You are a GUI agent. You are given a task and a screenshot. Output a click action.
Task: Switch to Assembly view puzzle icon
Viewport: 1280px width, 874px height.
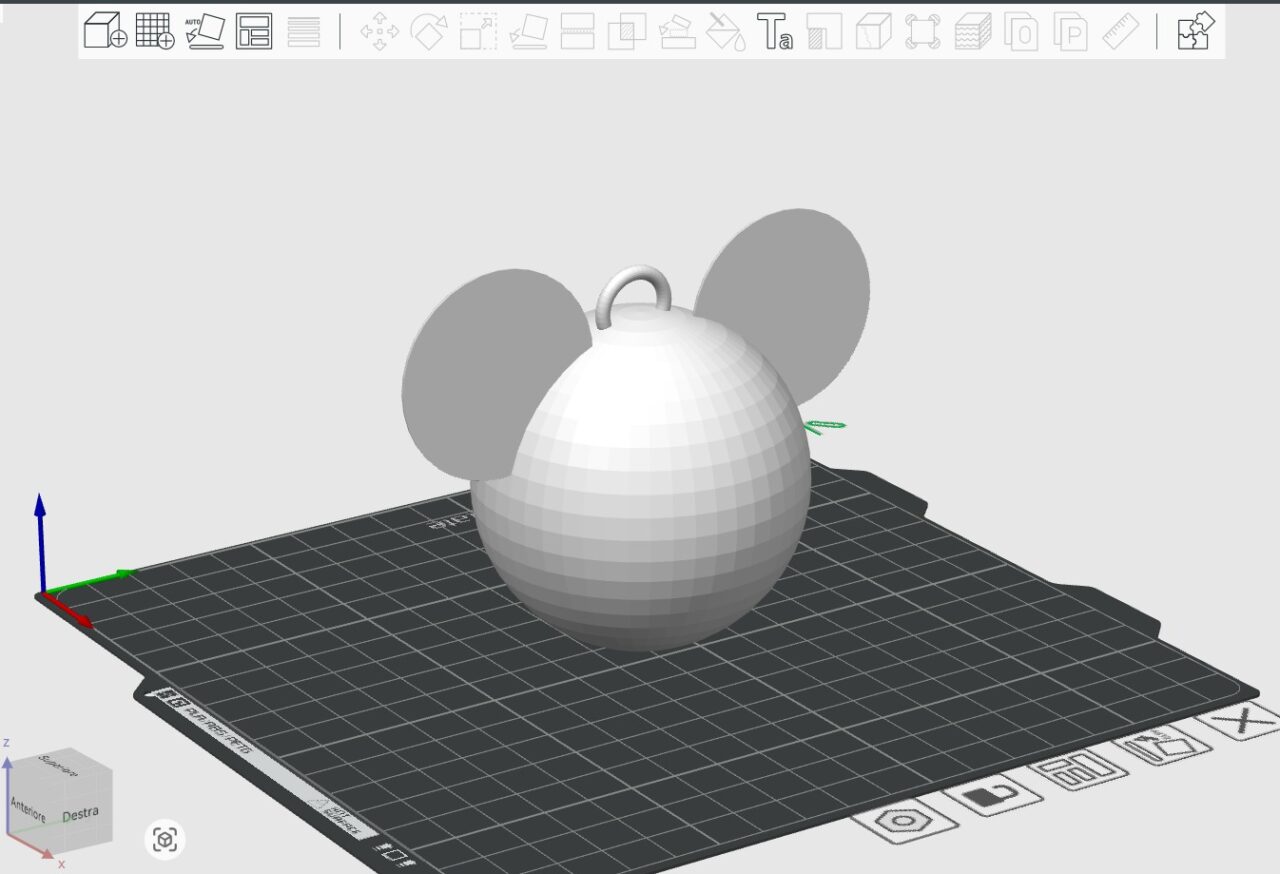(x=1195, y=31)
